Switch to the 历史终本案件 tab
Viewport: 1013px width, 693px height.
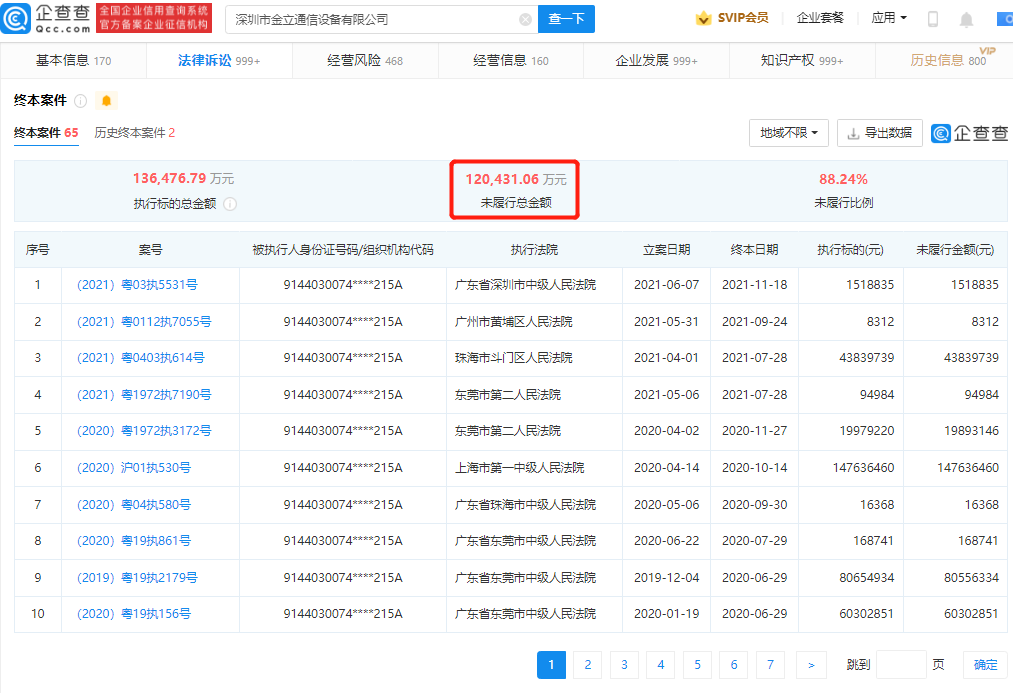[129, 133]
